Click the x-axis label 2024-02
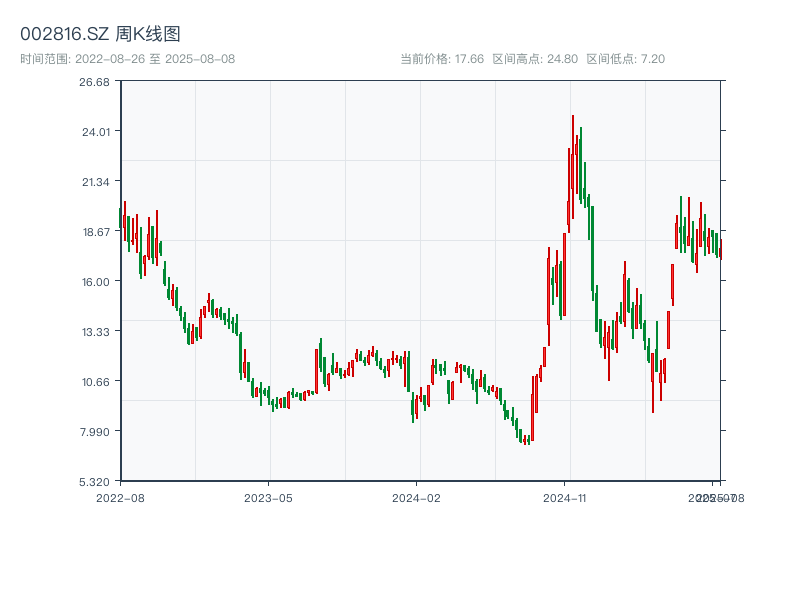 [x=416, y=498]
